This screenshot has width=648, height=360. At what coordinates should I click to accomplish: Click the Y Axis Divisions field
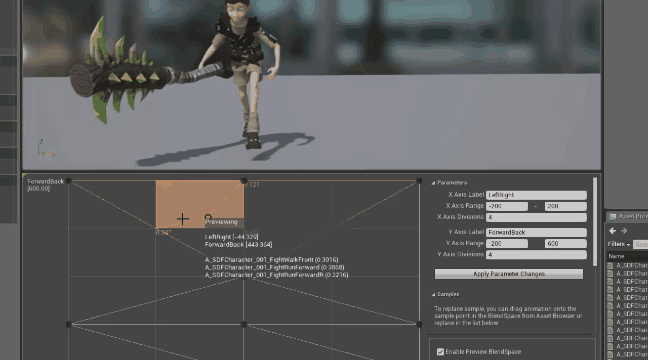[536, 255]
